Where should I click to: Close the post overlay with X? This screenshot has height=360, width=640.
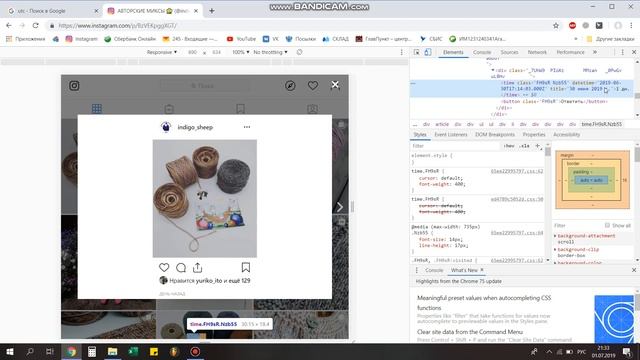click(x=335, y=84)
